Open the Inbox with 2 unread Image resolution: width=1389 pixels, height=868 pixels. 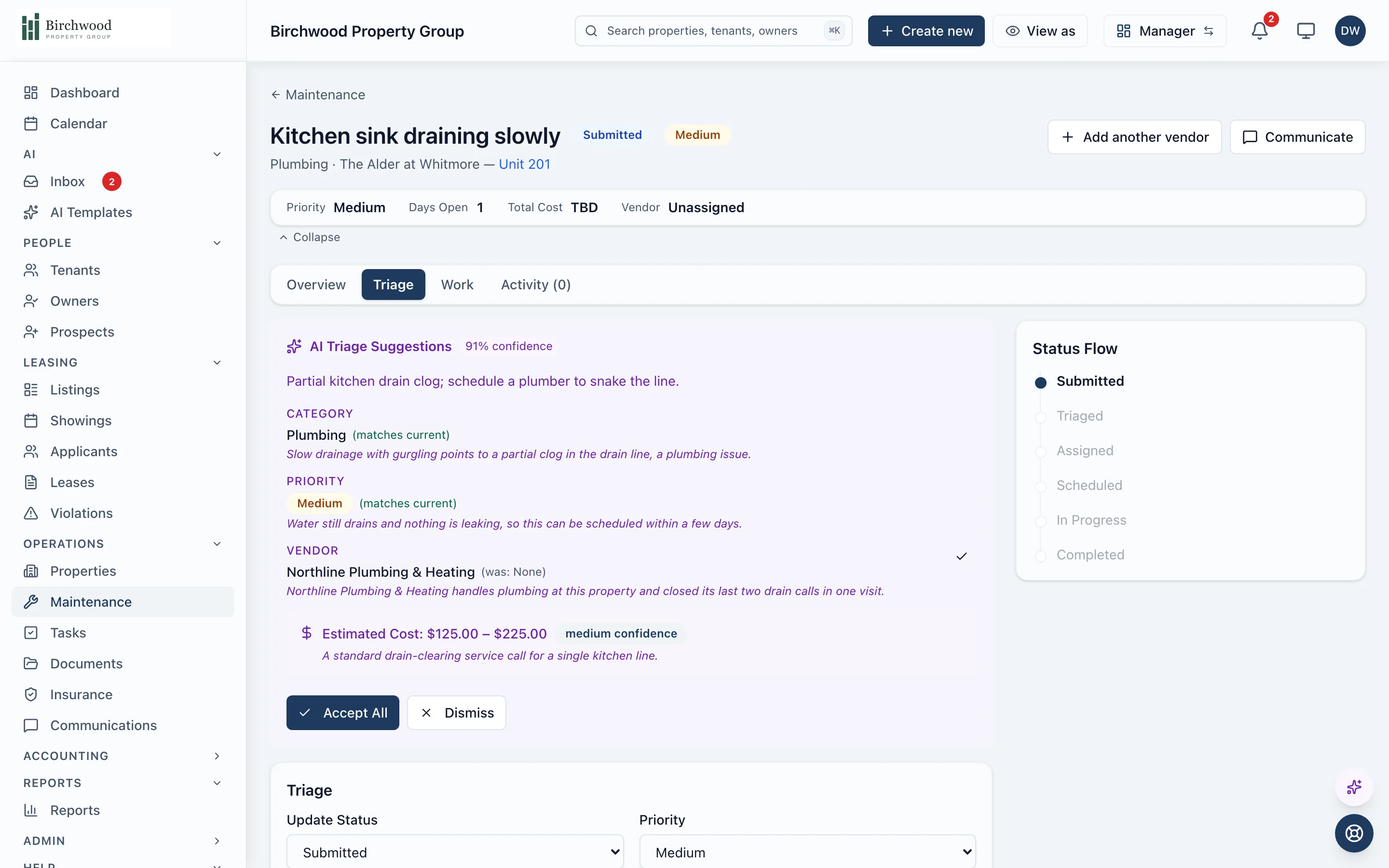point(123,181)
